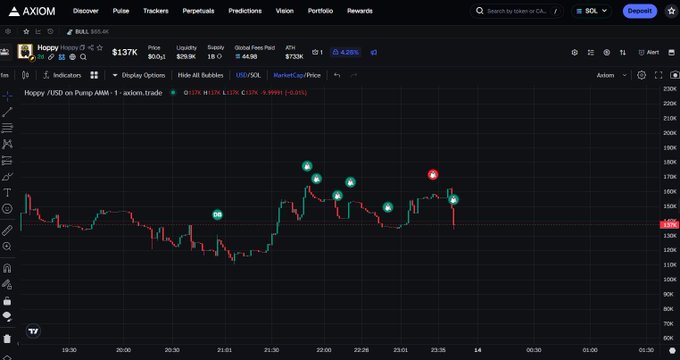Open the indicator templates grid icon
The image size is (680, 360).
click(x=94, y=75)
